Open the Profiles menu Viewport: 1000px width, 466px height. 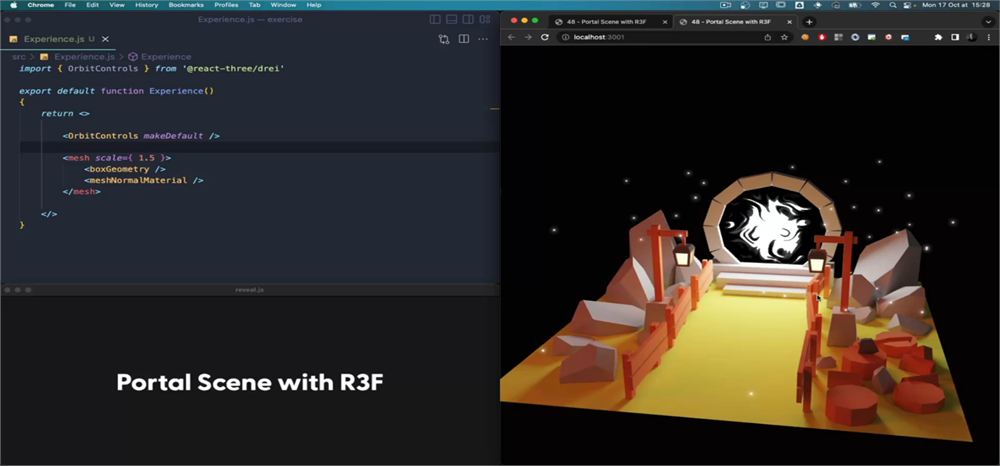(226, 5)
